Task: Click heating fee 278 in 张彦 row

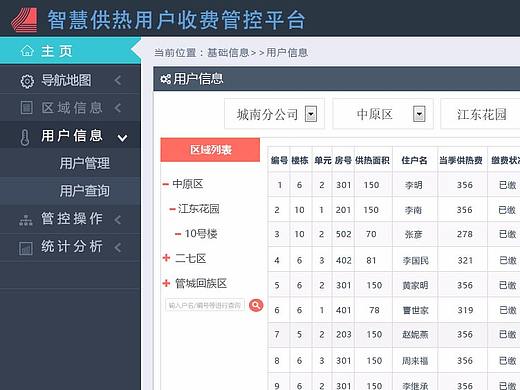Action: coord(465,234)
